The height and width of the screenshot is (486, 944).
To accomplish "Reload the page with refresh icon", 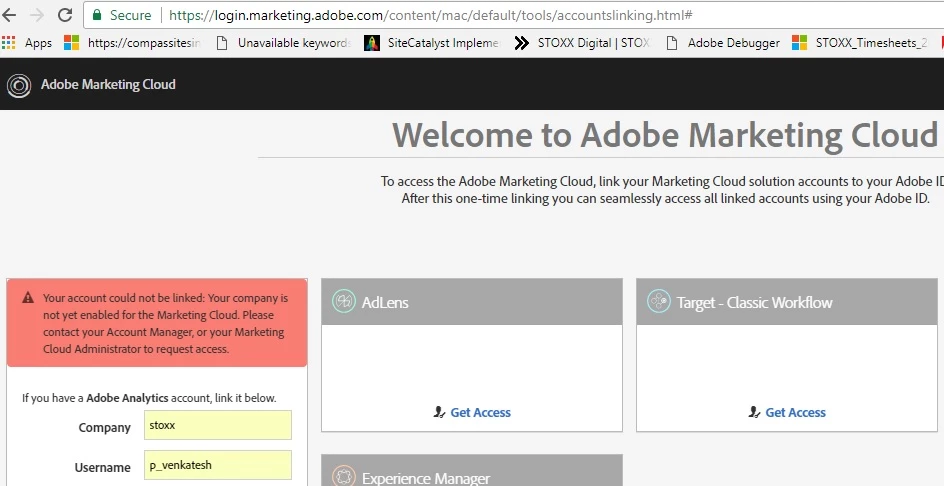I will (x=65, y=15).
